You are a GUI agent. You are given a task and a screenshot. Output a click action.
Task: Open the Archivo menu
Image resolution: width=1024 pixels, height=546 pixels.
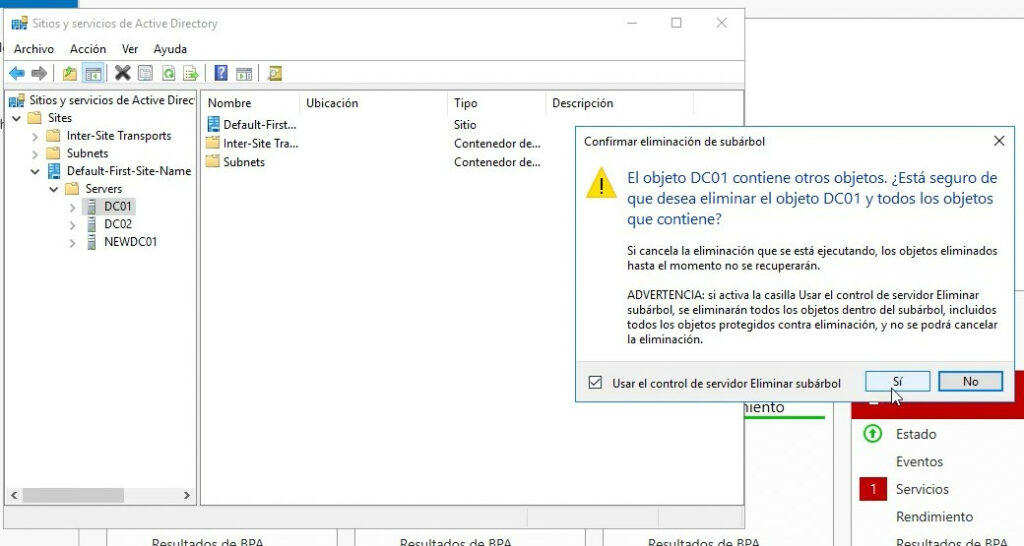click(x=34, y=49)
